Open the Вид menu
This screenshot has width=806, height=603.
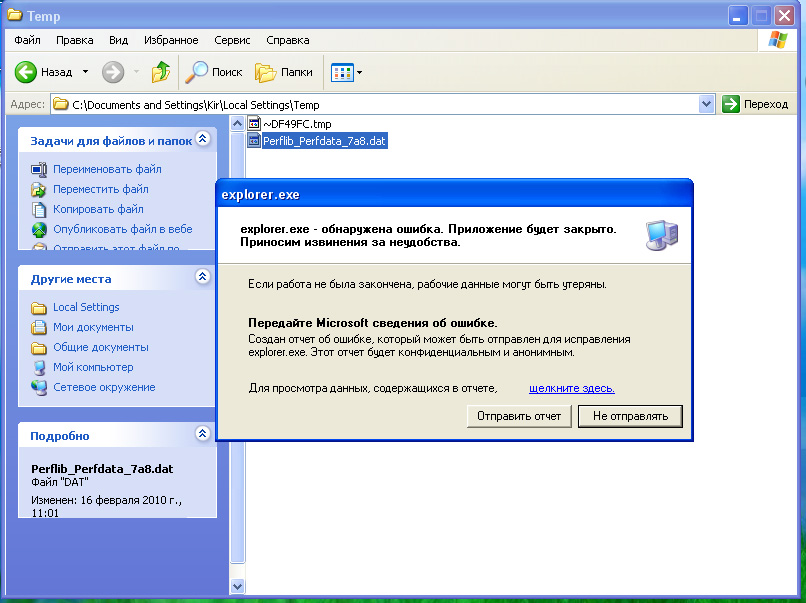[118, 40]
